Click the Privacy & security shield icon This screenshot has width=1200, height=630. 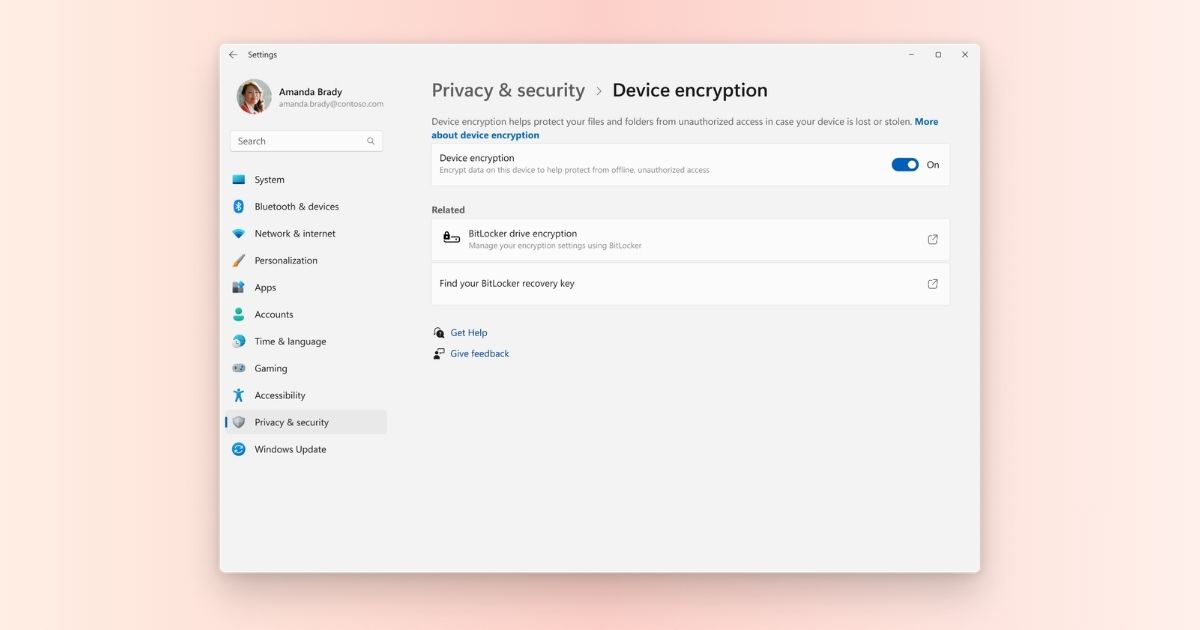pyautogui.click(x=239, y=422)
